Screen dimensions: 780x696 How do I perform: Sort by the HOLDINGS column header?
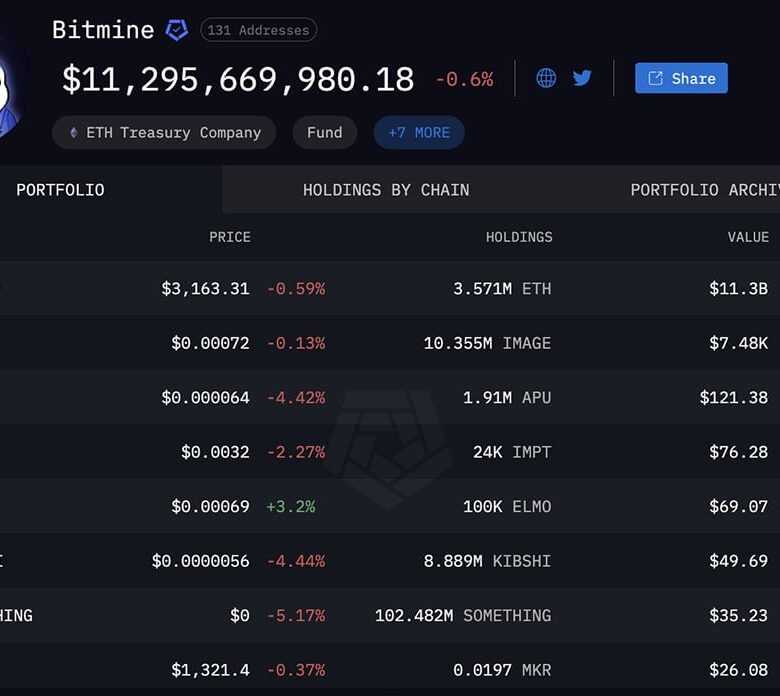[518, 237]
